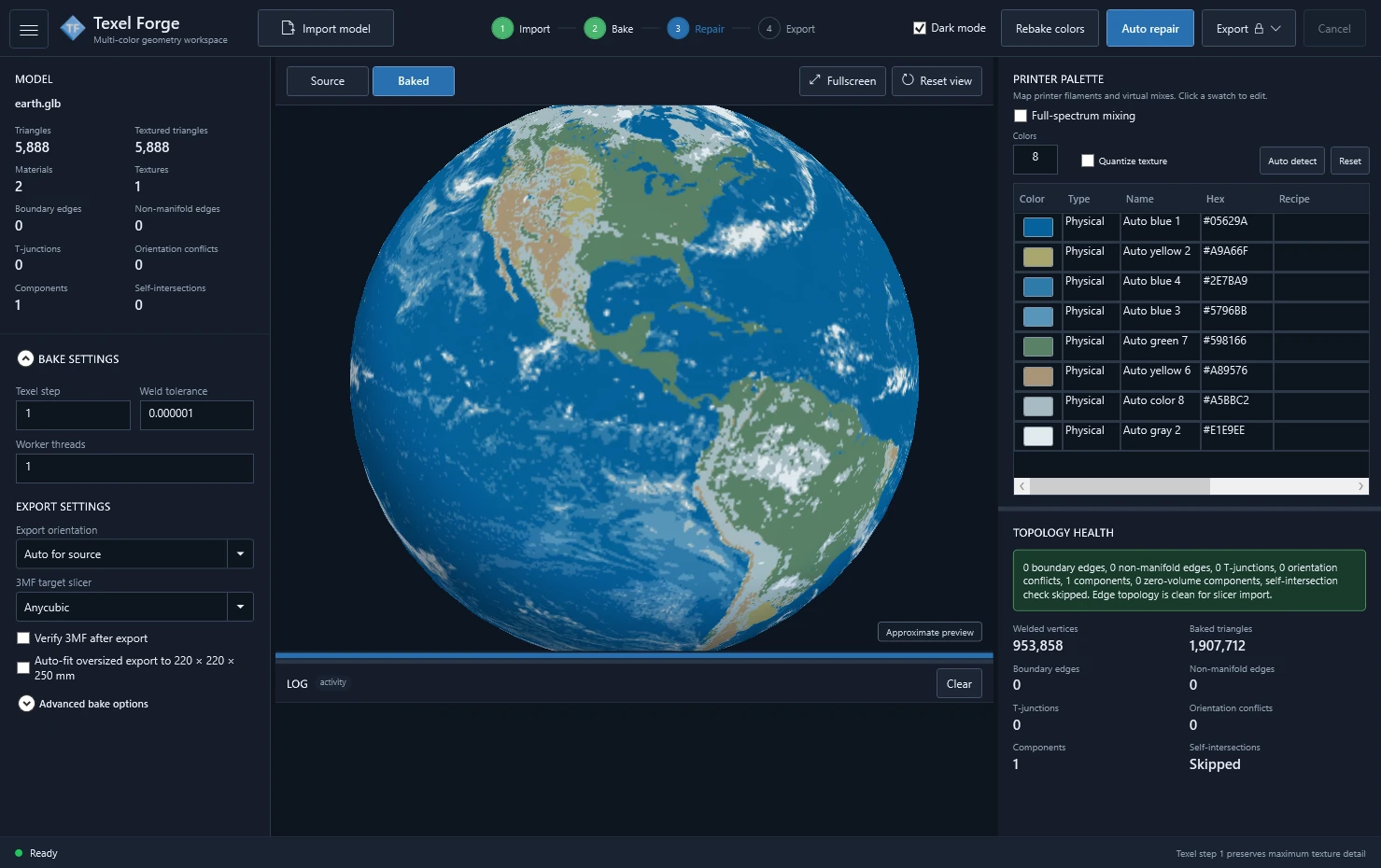Edit the Auto yellow 2 color swatch
This screenshot has width=1381, height=868.
click(x=1038, y=257)
